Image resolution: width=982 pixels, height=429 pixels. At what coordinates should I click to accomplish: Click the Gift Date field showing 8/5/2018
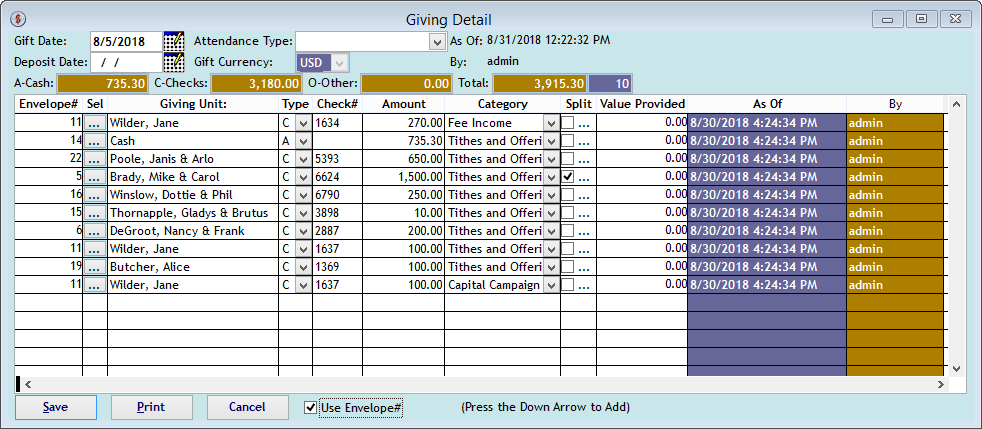(127, 42)
